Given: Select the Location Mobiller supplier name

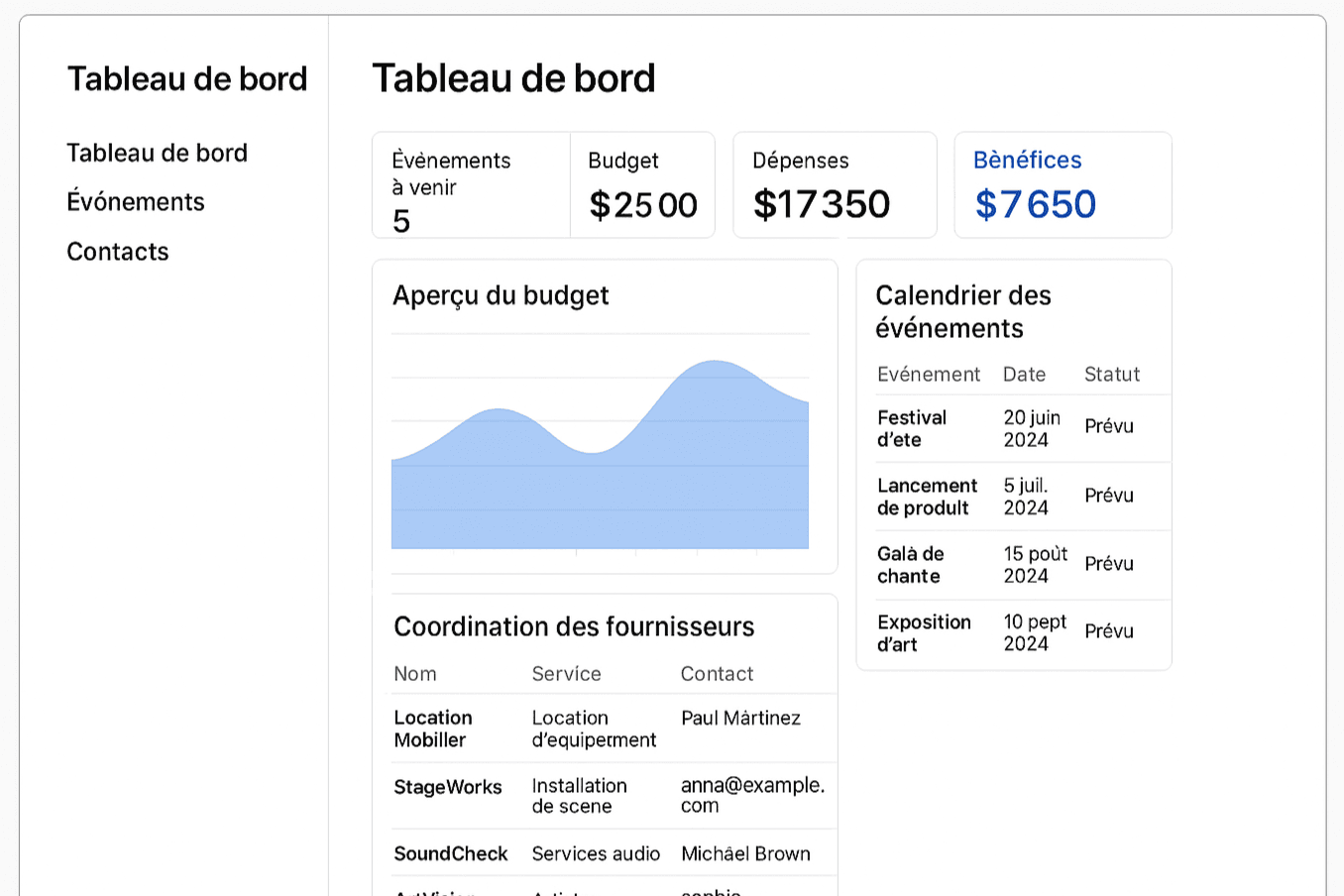Looking at the screenshot, I should coord(433,728).
